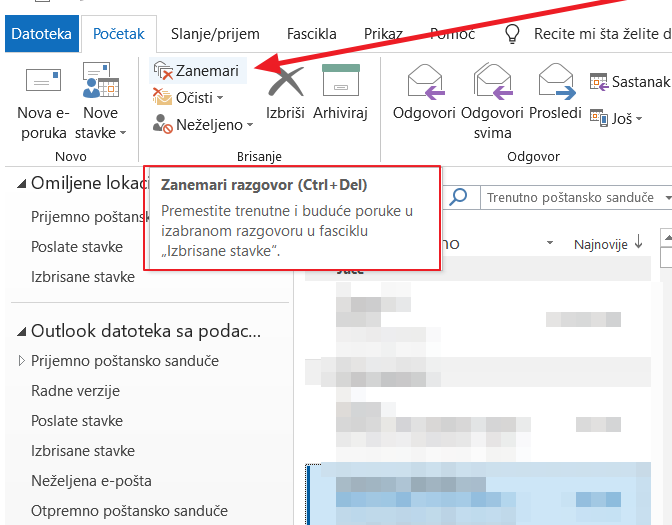The image size is (672, 525).
Task: Open the Neželjena e-pošta folder
Action: tap(91, 481)
